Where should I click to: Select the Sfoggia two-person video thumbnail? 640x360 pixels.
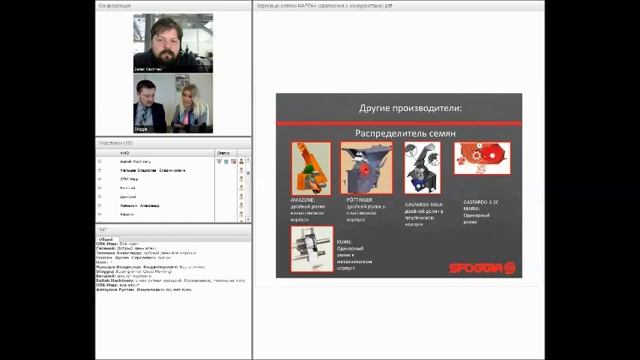tap(173, 103)
